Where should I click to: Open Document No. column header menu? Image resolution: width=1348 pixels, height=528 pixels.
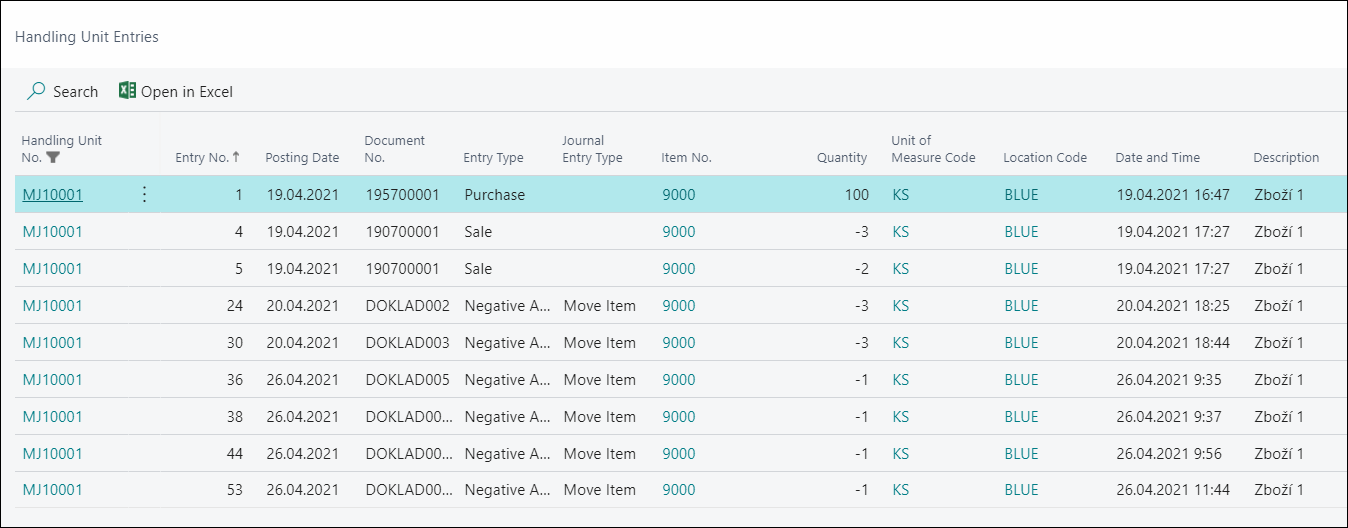(395, 149)
